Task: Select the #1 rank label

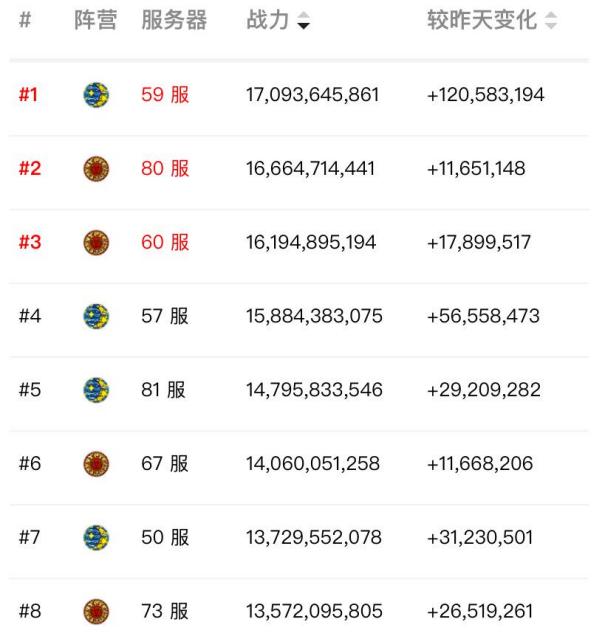Action: pos(28,95)
